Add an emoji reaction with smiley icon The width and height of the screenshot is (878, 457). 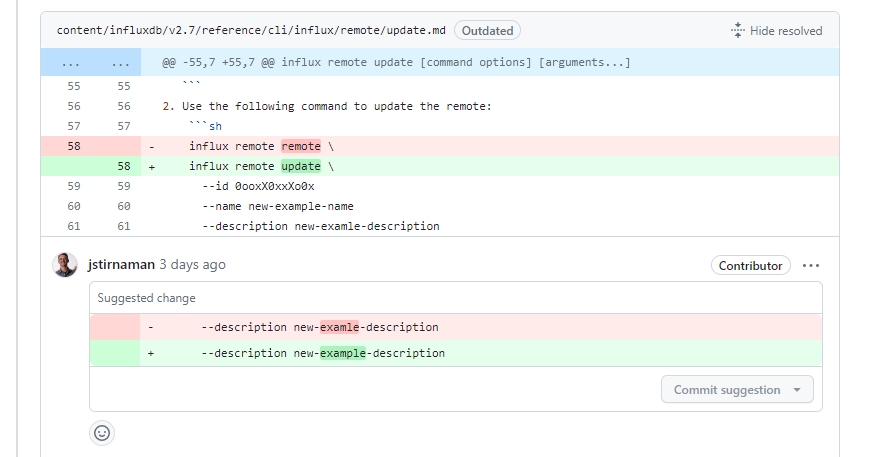(102, 433)
